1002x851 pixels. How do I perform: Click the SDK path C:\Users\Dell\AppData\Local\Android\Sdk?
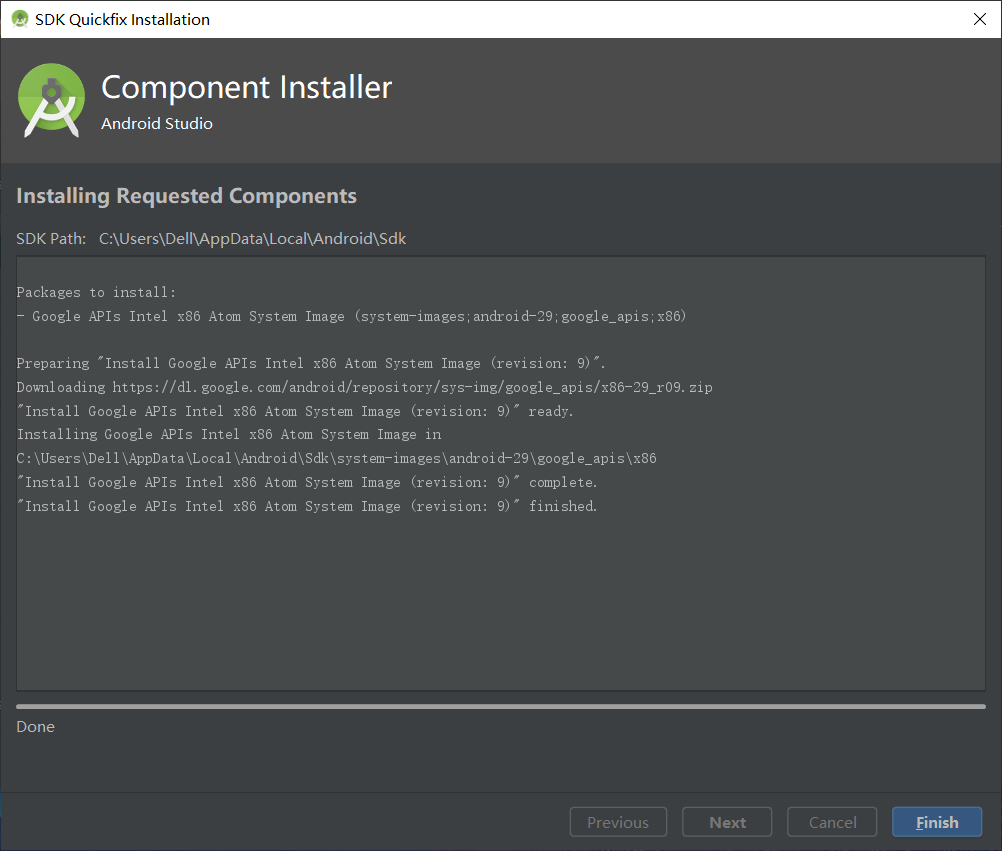[x=252, y=238]
